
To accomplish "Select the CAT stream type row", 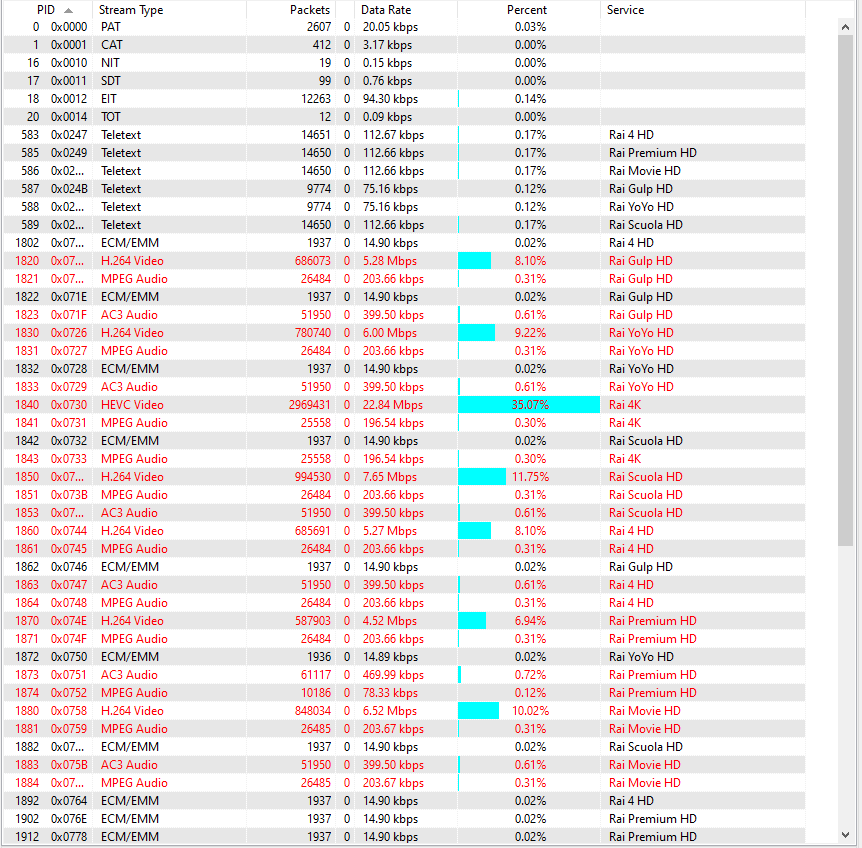I will point(404,45).
